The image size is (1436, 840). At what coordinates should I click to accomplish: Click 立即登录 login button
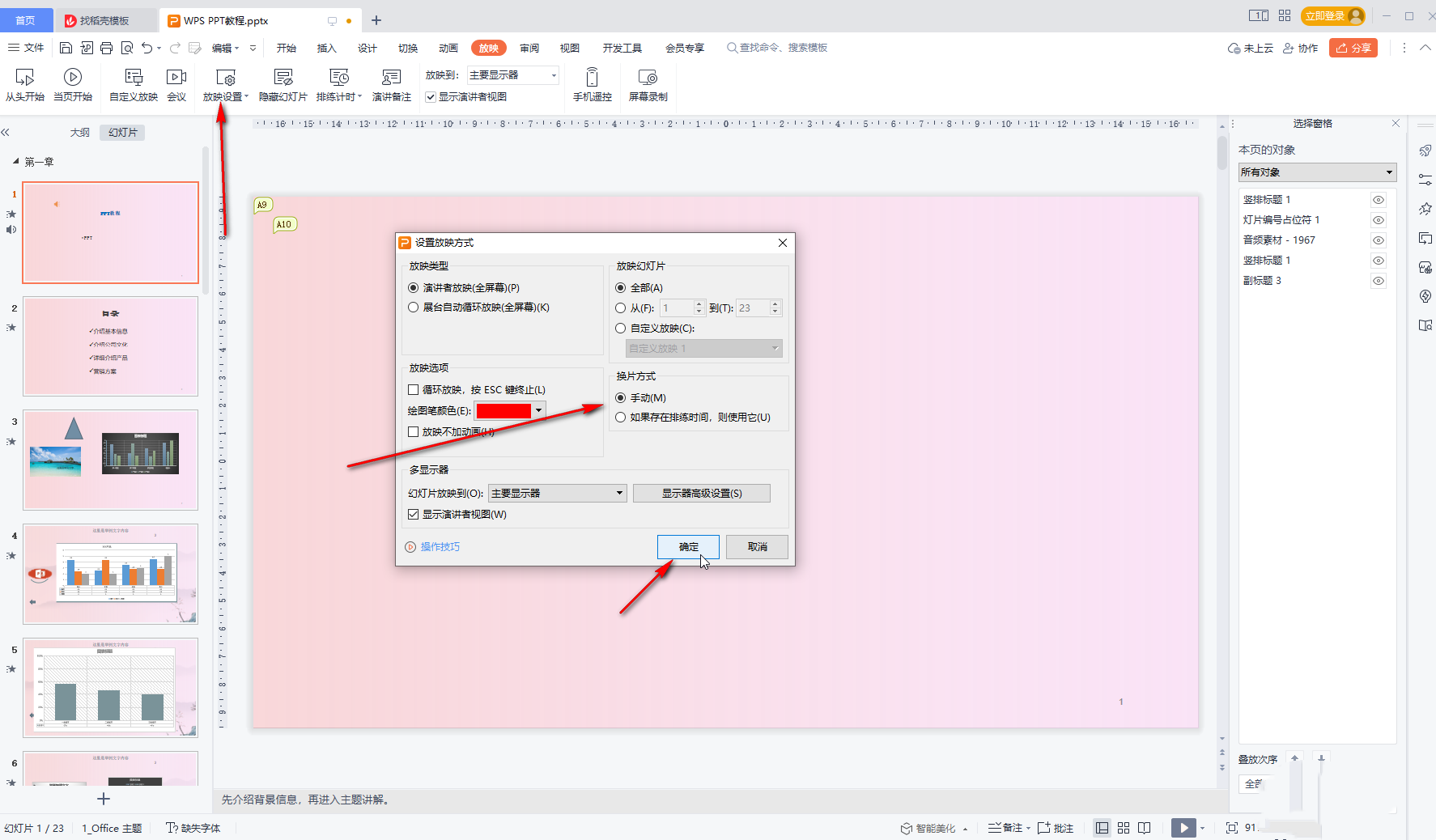tap(1332, 15)
